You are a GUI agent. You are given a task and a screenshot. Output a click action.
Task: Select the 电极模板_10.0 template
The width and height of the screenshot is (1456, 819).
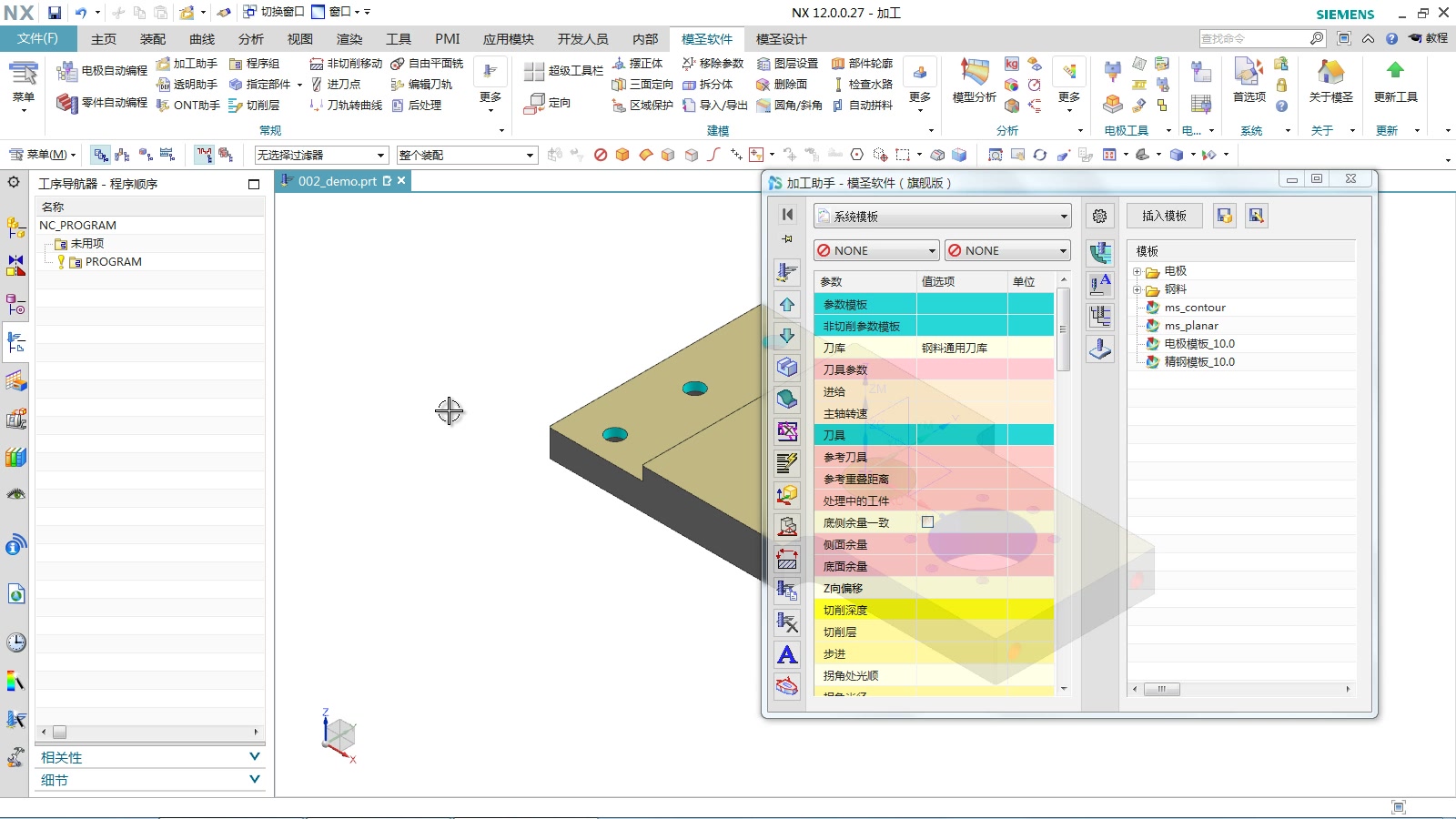pos(1199,344)
